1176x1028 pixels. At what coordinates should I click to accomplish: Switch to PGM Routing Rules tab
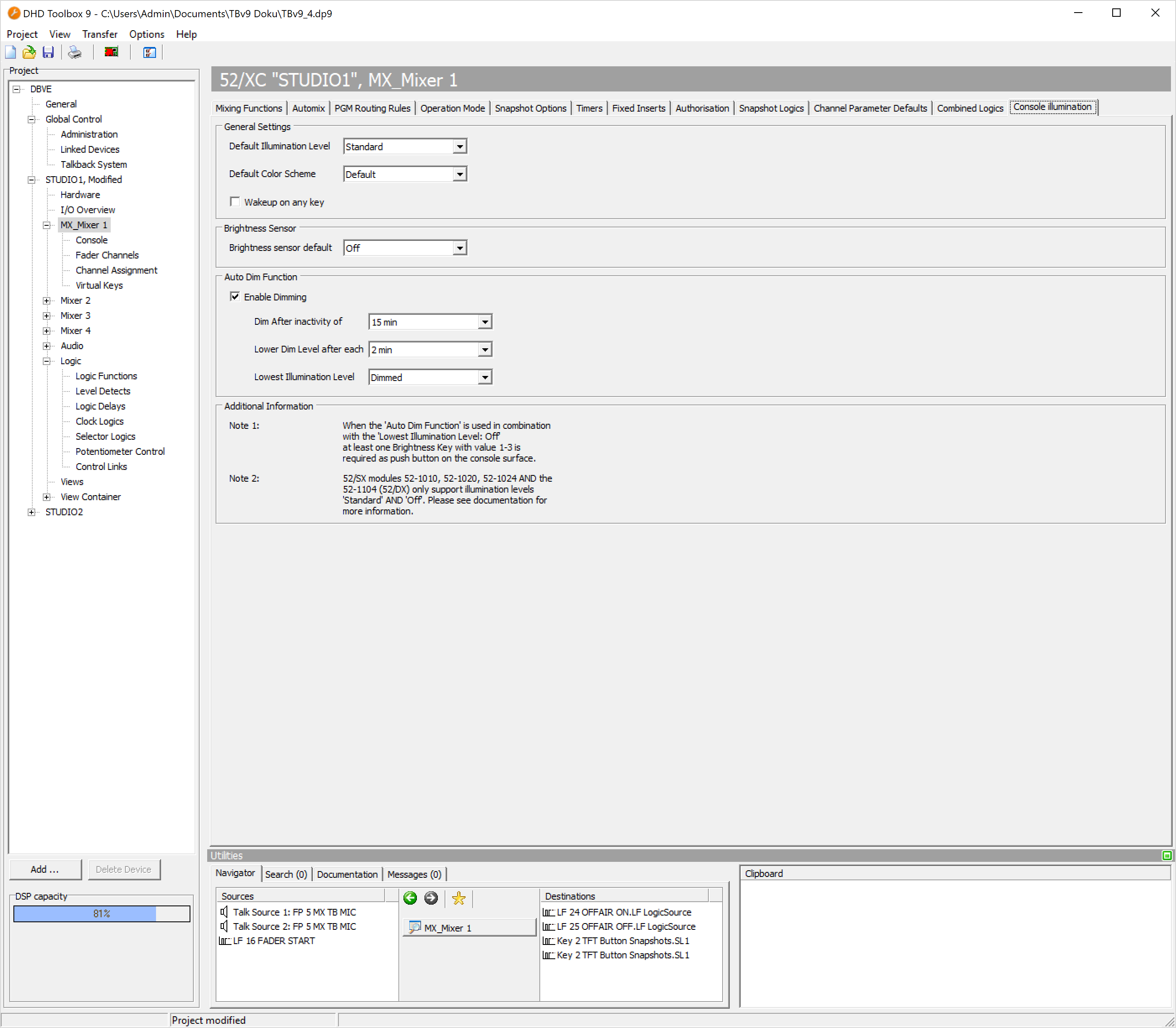[373, 108]
